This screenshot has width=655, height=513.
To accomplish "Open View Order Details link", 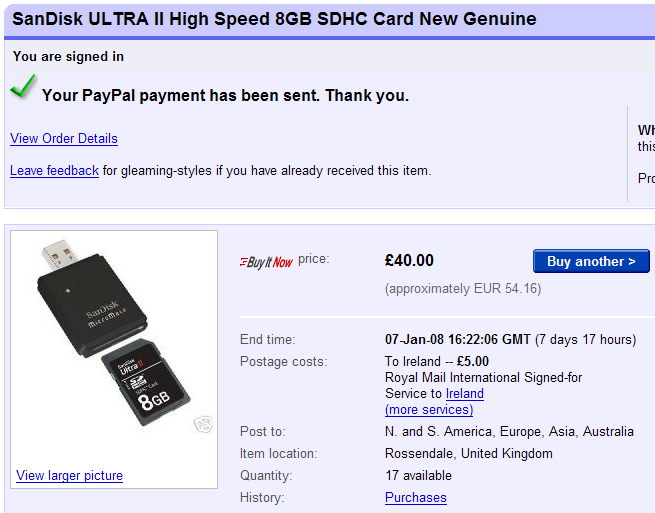I will 64,139.
